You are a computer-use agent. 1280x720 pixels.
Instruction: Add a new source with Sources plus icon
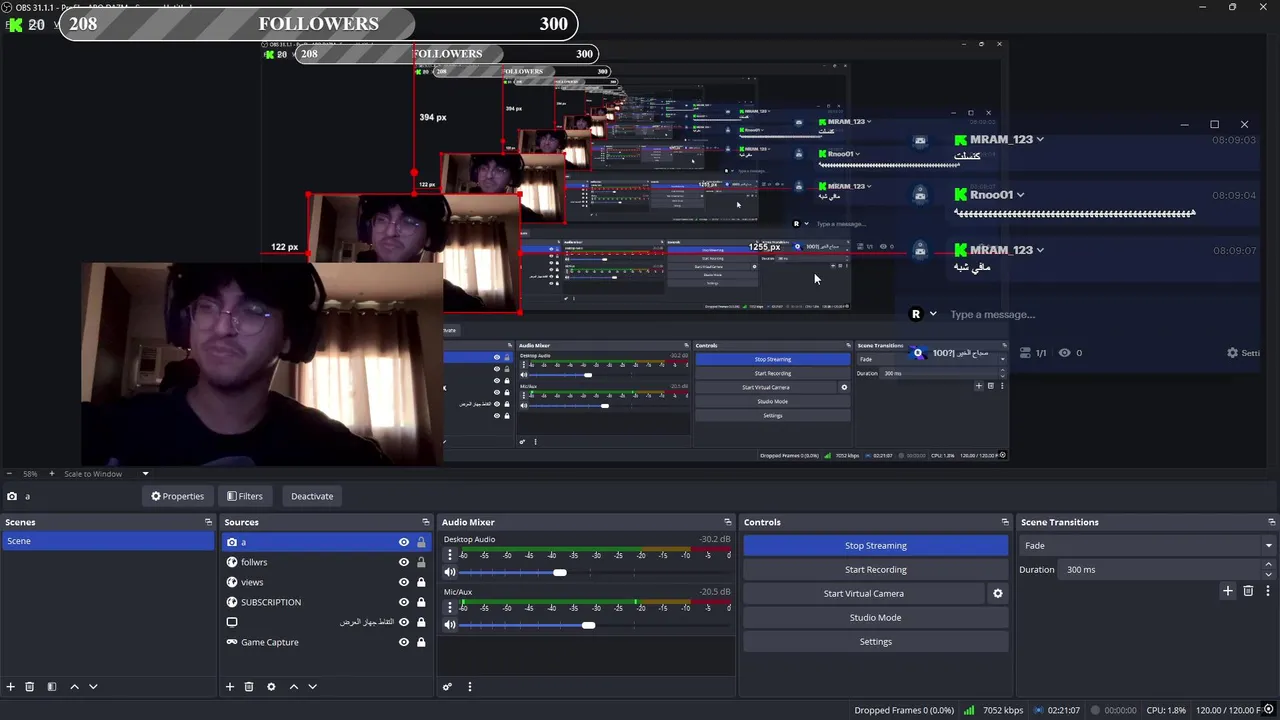tap(230, 687)
